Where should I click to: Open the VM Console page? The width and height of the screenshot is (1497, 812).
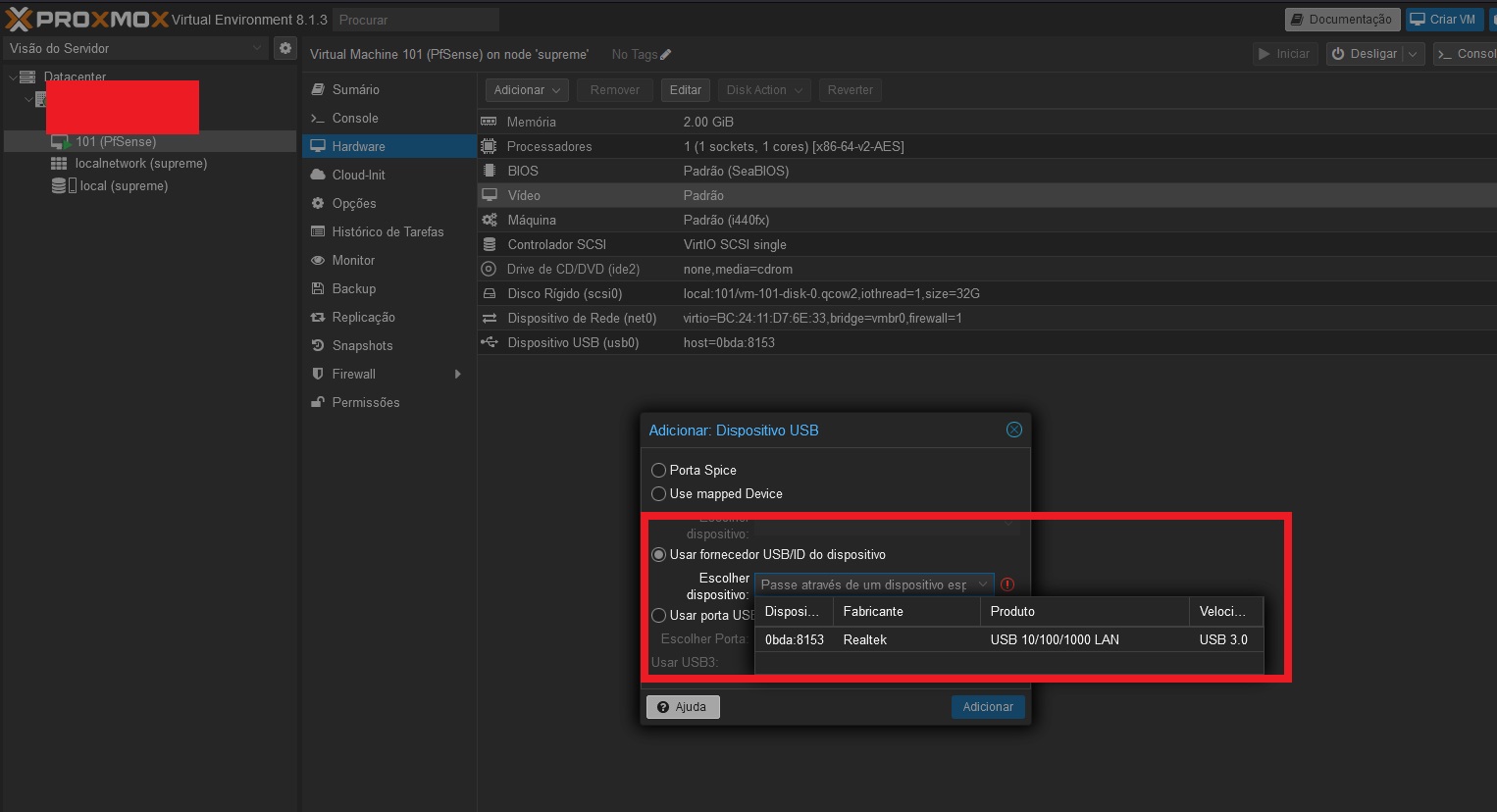pyautogui.click(x=388, y=118)
